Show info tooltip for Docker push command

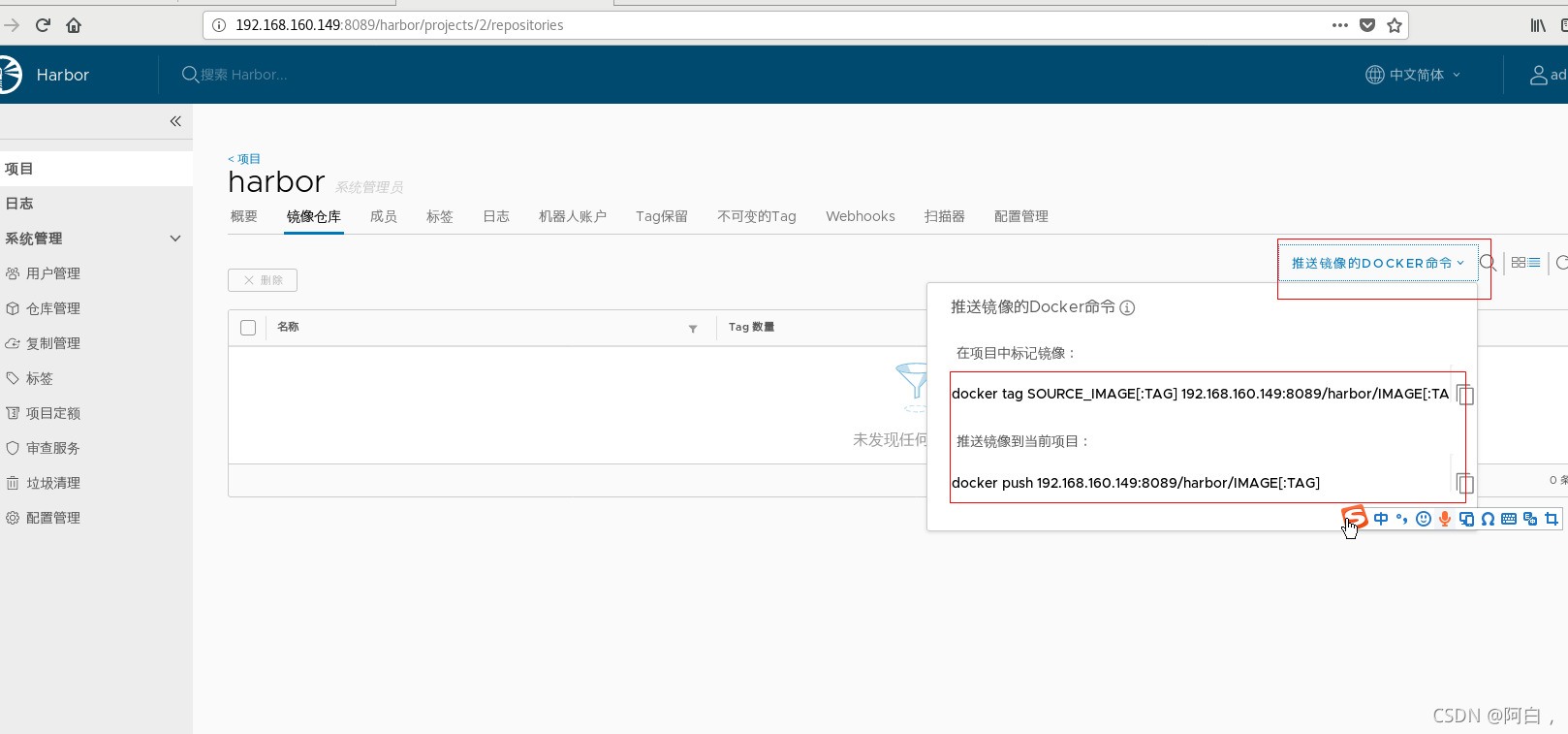(1127, 307)
